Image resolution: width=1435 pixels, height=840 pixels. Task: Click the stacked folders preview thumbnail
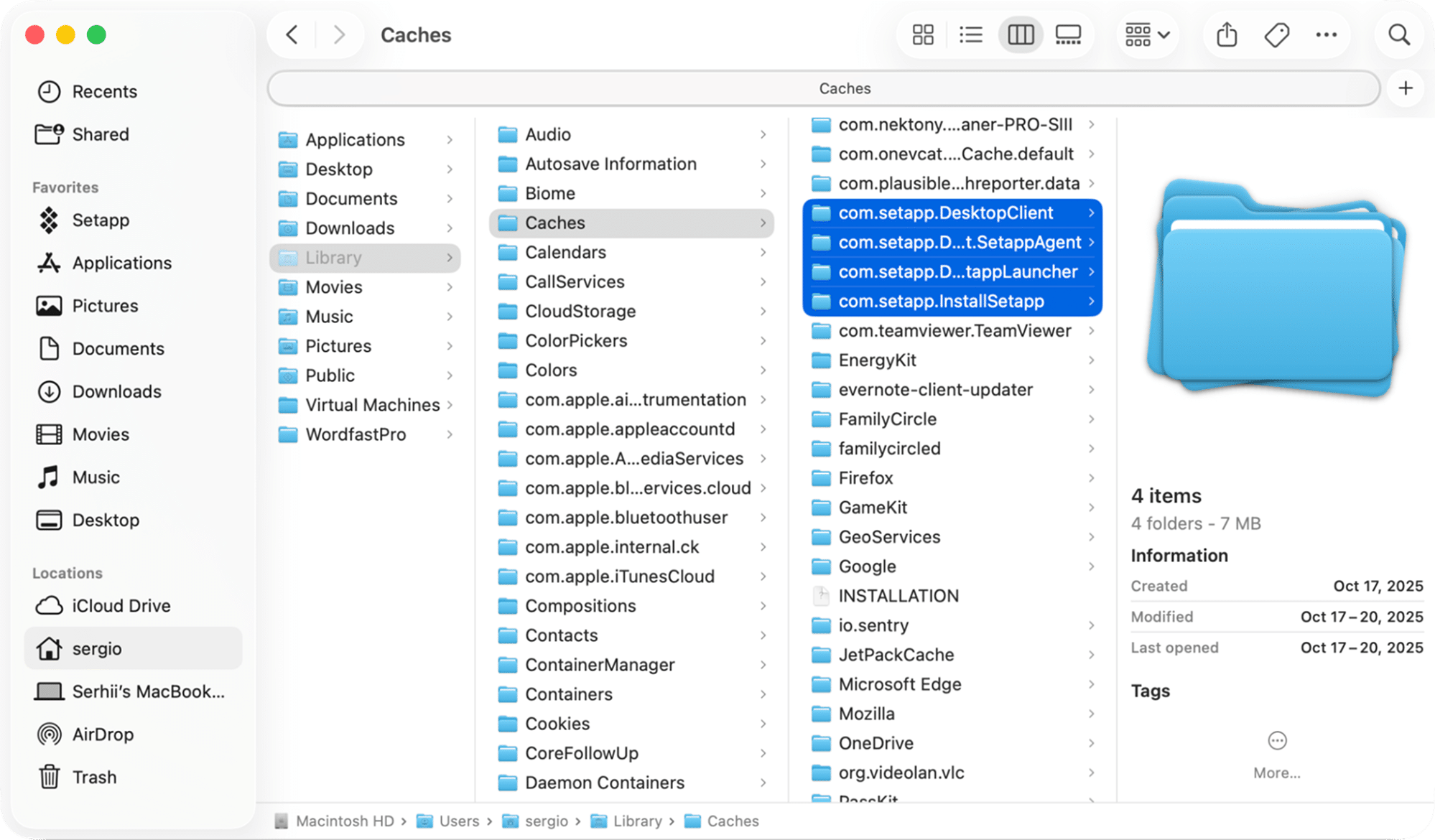click(1276, 287)
